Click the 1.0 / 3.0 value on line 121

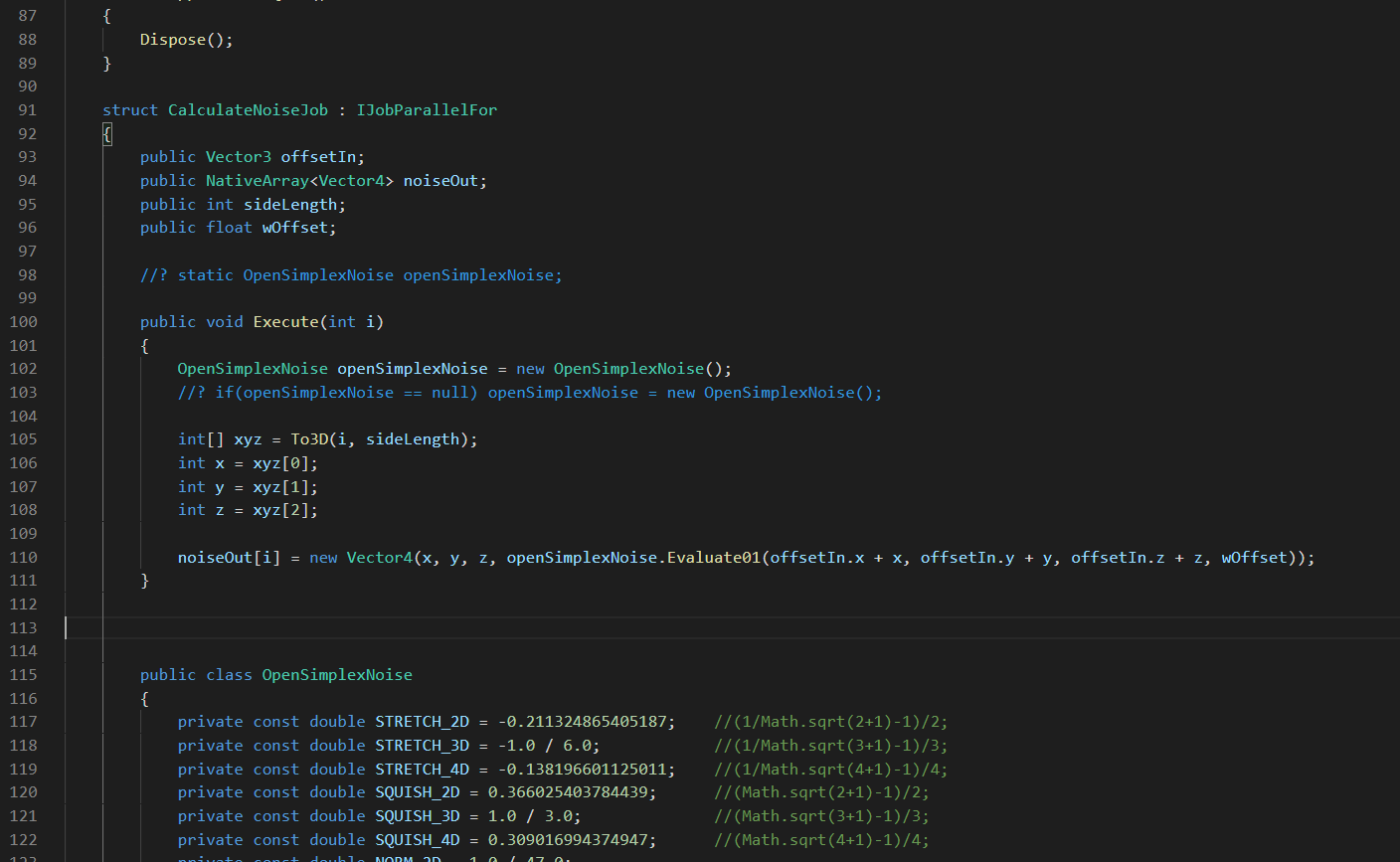tap(530, 816)
